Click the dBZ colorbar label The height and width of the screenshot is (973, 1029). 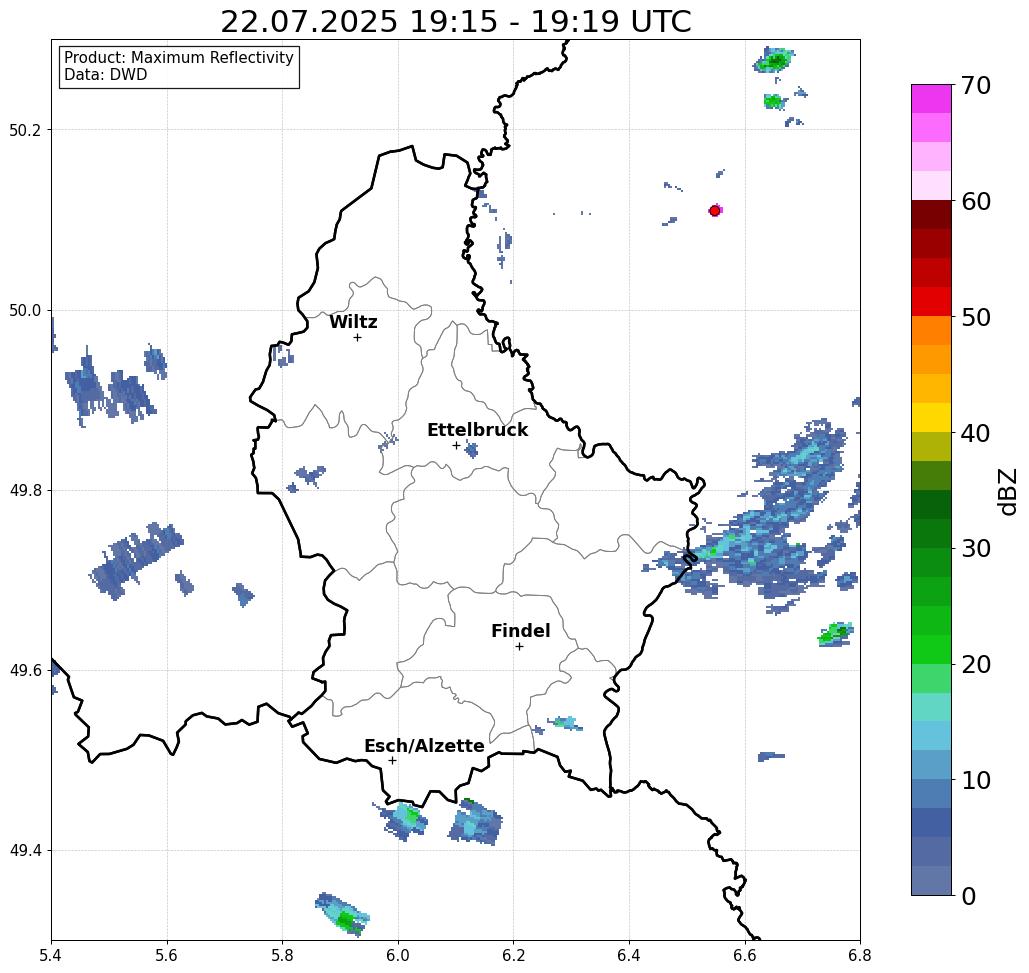1007,491
